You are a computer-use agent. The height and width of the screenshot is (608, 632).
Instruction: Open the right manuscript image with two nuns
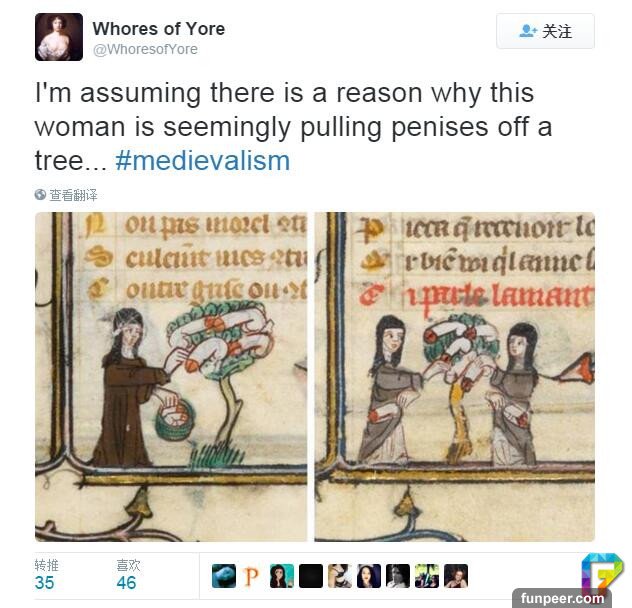[455, 377]
